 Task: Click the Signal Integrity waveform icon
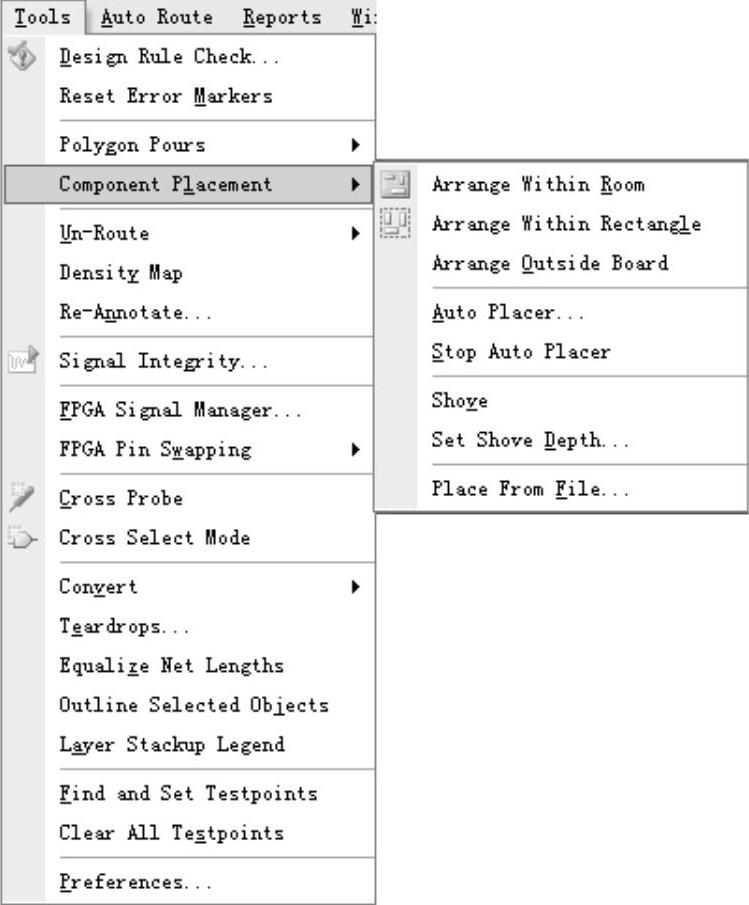[x=21, y=360]
